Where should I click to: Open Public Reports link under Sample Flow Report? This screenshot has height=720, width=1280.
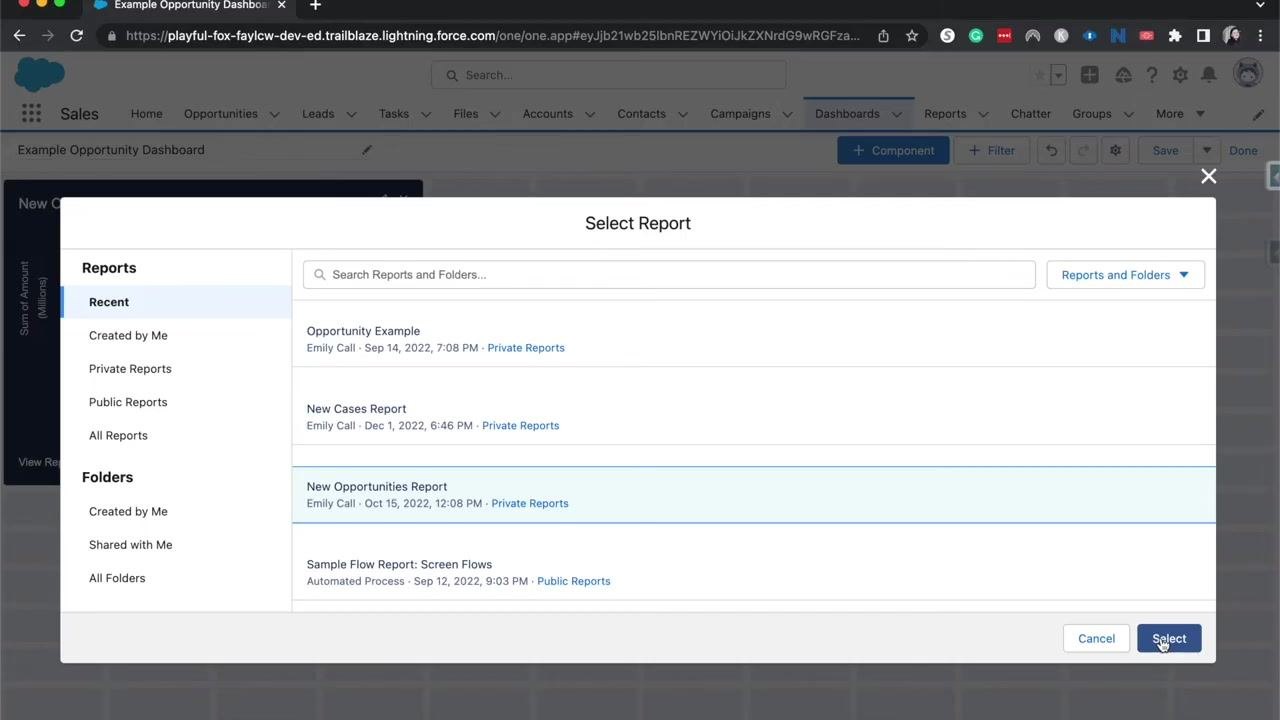[573, 581]
